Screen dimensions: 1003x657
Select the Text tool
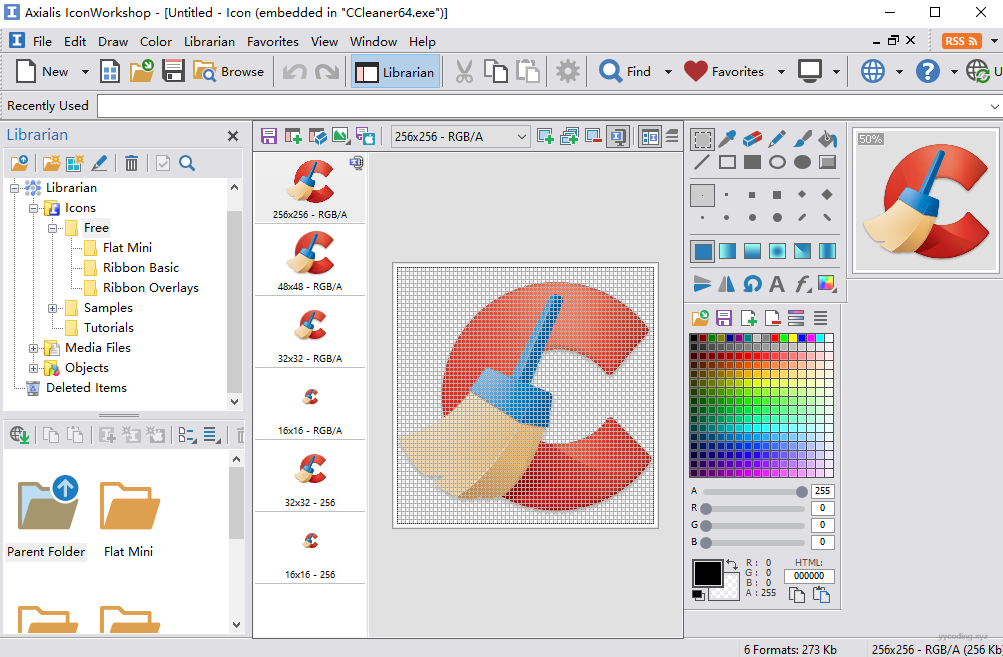[x=777, y=284]
